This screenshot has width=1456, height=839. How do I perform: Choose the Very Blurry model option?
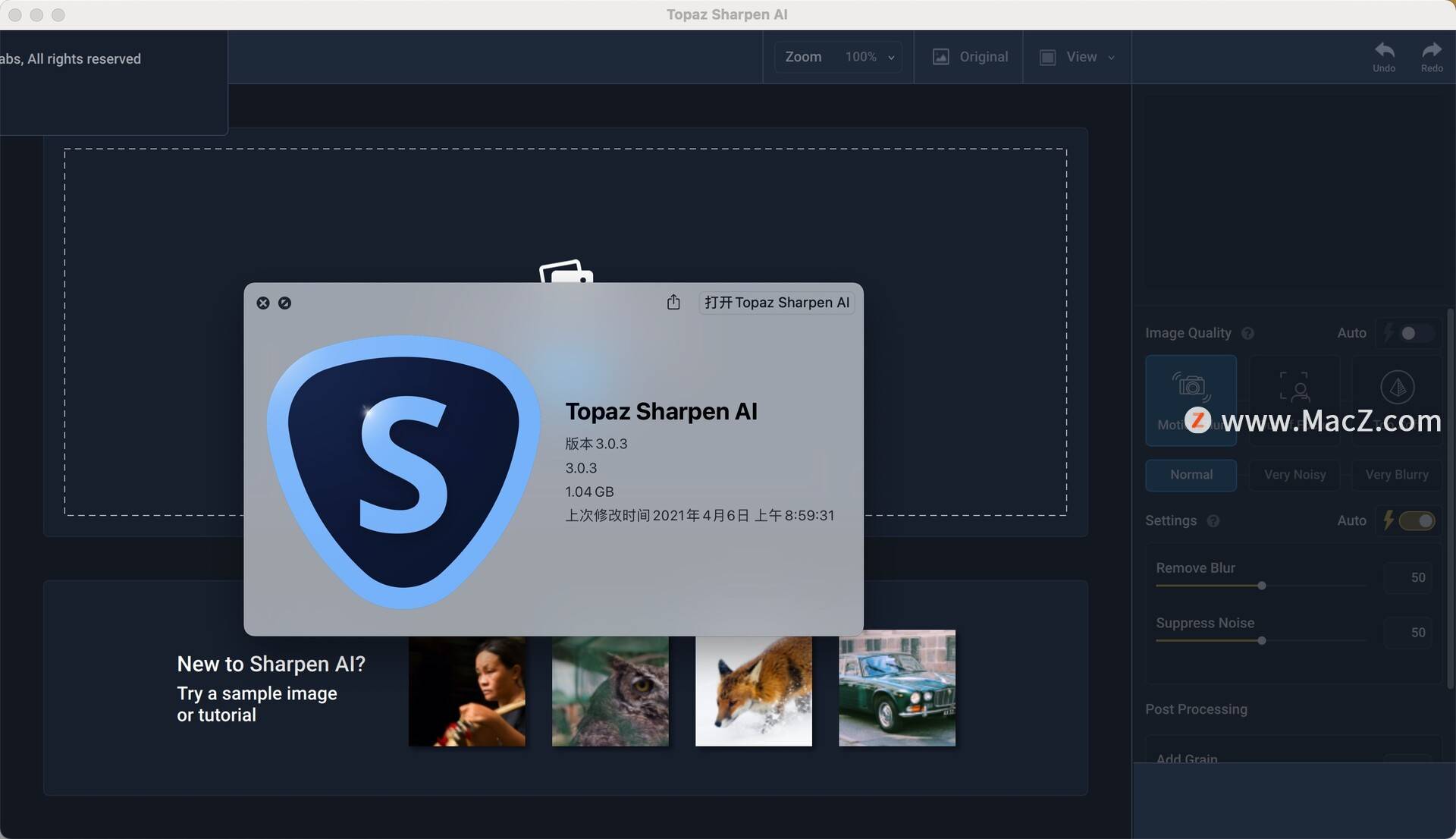[1397, 475]
